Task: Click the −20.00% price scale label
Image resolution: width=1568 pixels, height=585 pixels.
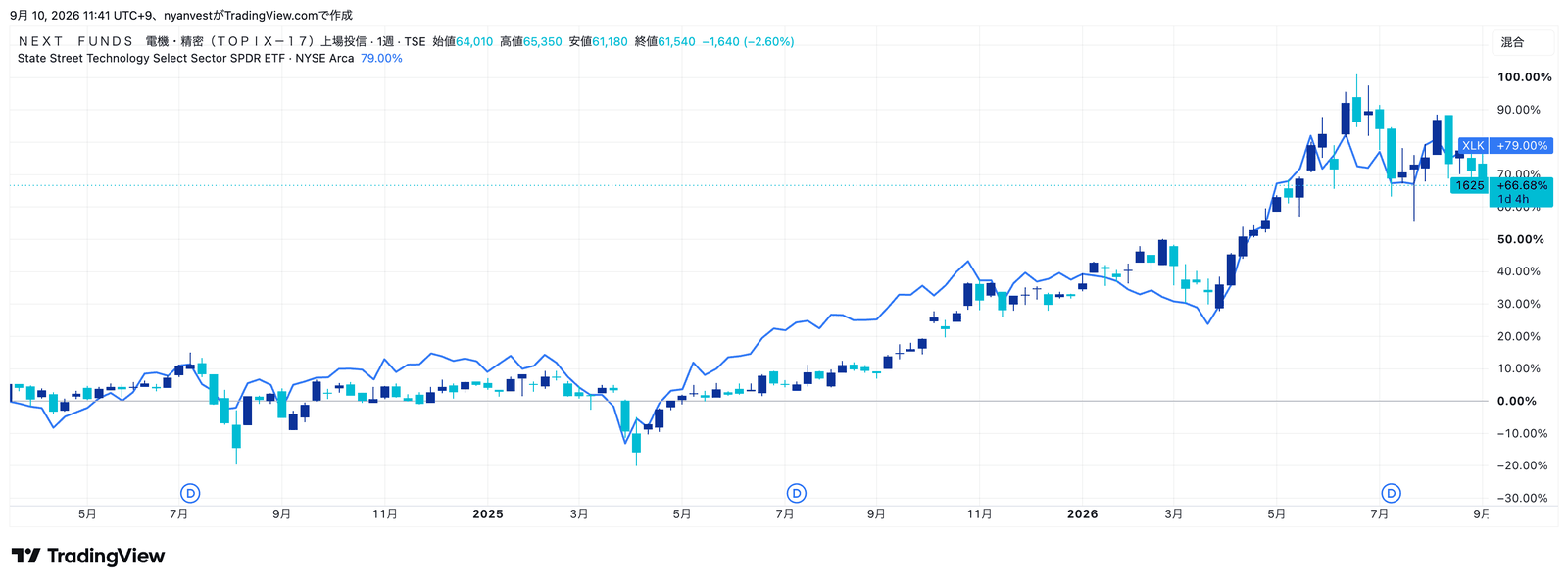Action: pos(1522,465)
